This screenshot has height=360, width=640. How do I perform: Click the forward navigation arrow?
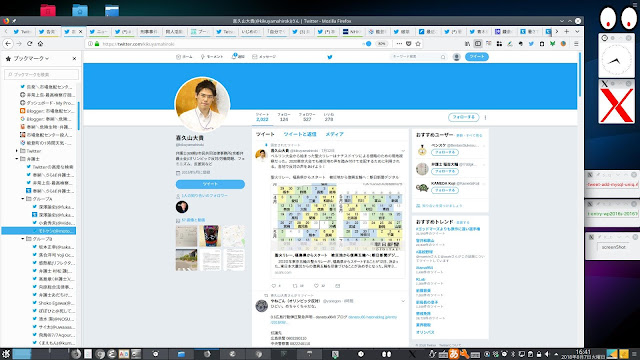pos(19,44)
